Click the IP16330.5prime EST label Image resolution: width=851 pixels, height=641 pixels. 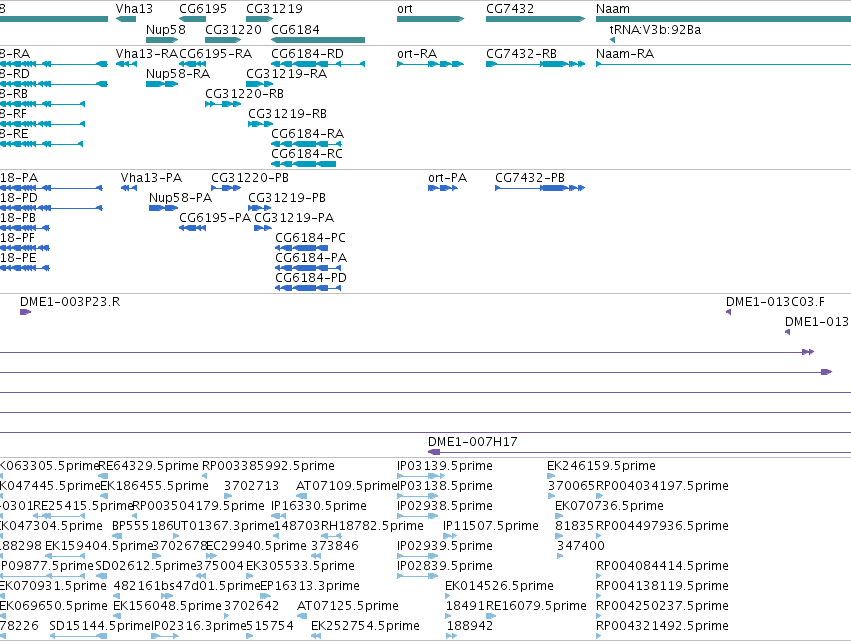click(319, 506)
